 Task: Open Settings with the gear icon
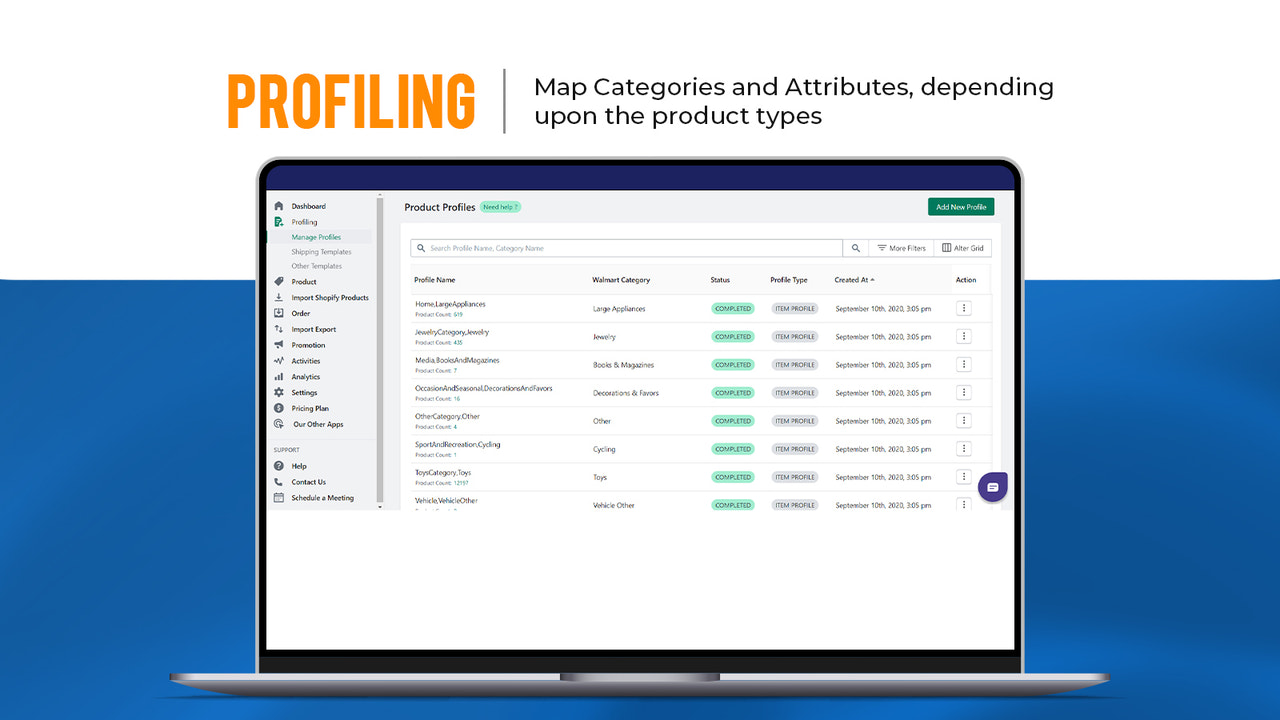(x=280, y=392)
